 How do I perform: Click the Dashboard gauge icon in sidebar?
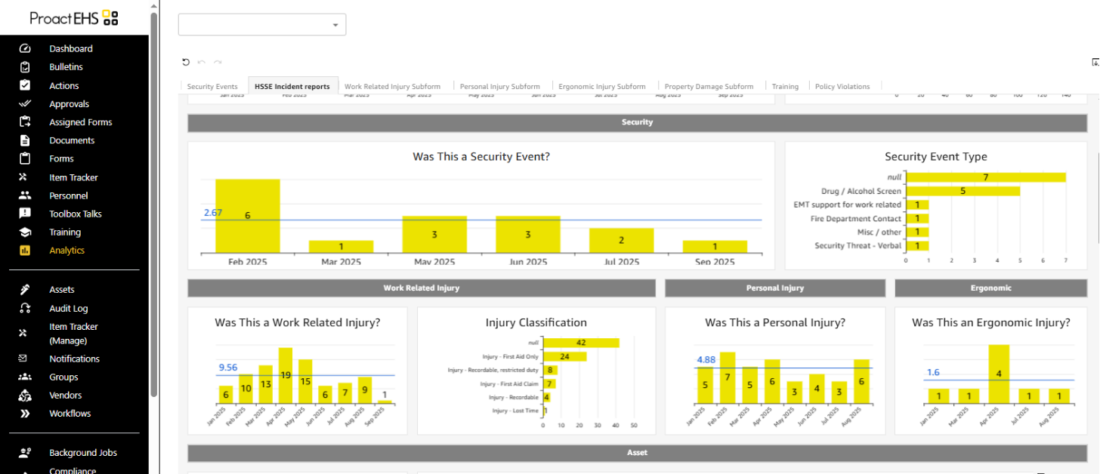(x=25, y=49)
